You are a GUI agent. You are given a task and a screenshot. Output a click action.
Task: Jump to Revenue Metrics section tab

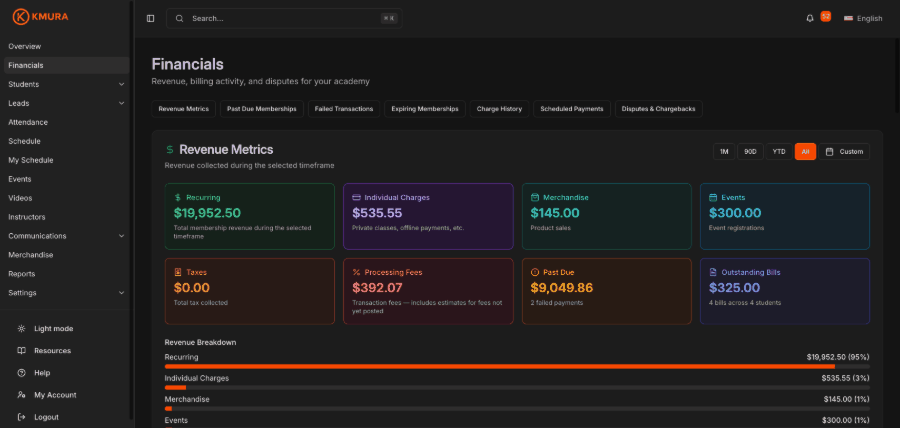pyautogui.click(x=184, y=109)
